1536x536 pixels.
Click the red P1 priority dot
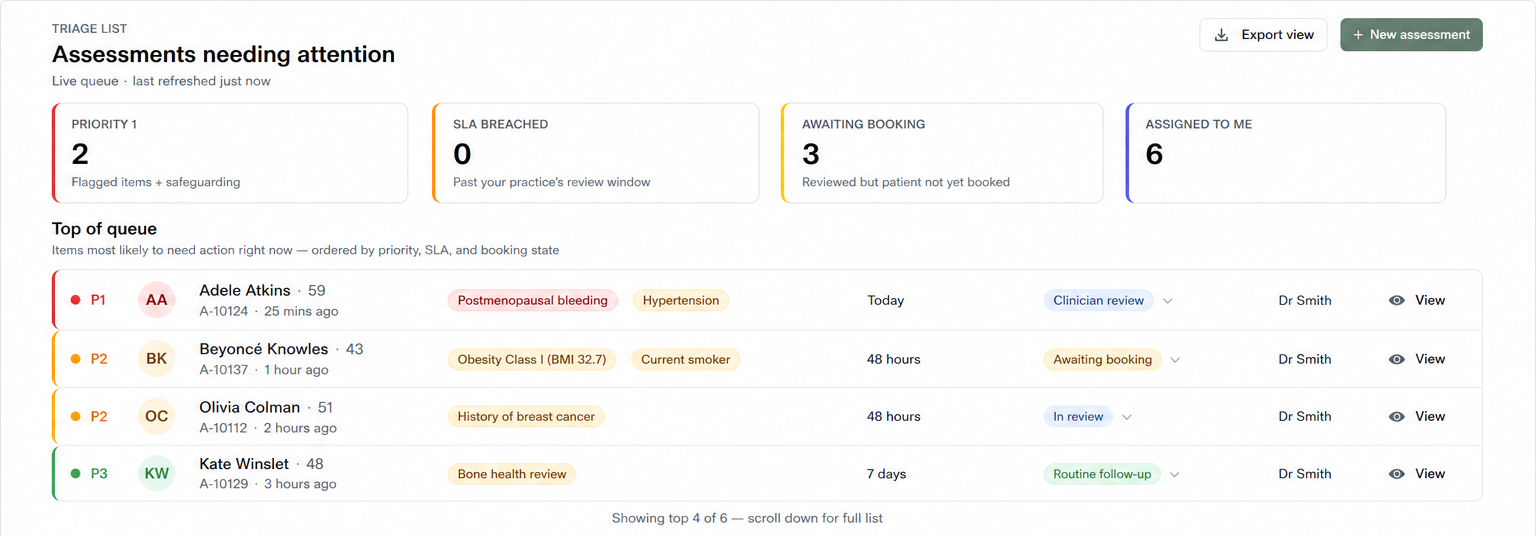pos(75,300)
